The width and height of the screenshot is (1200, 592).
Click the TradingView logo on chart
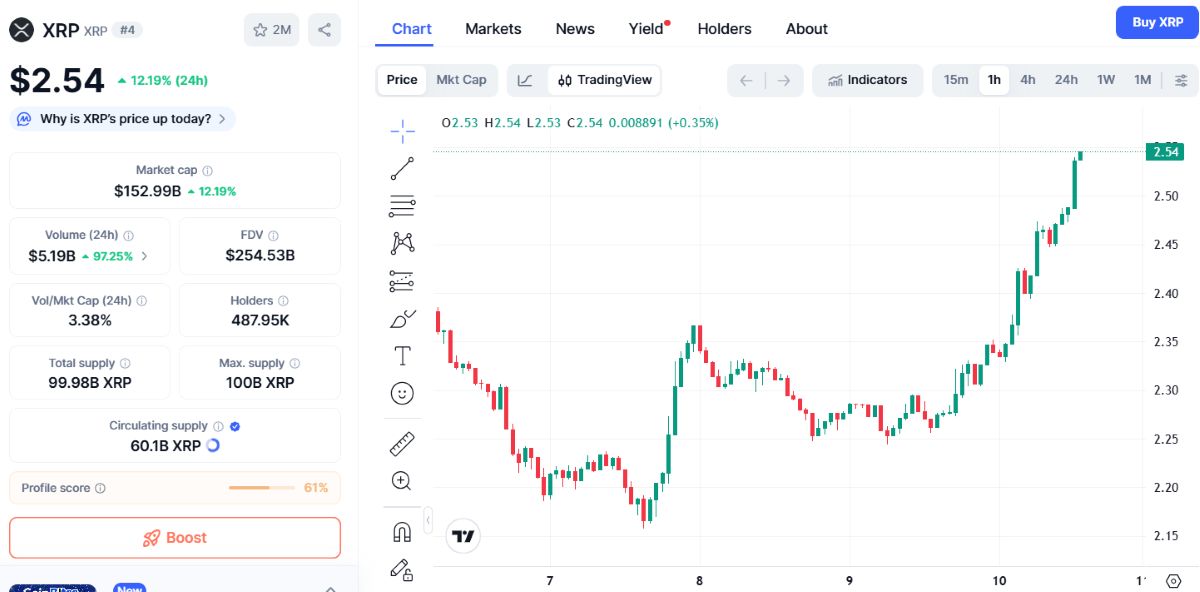tap(463, 537)
